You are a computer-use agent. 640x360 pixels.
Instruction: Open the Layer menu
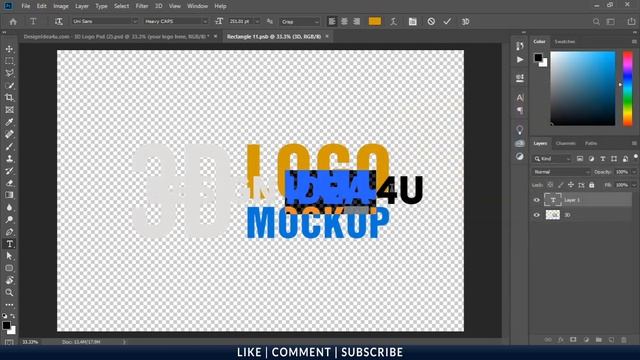pyautogui.click(x=82, y=6)
